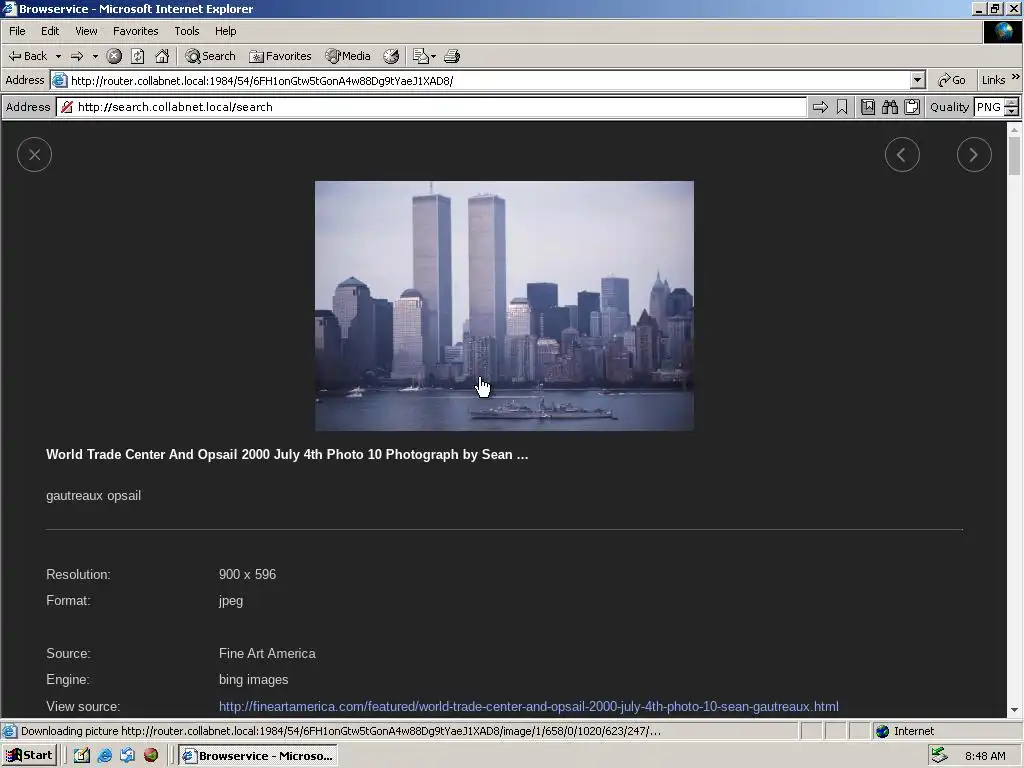Click the red round quick launch icon
Image resolution: width=1024 pixels, height=768 pixels.
click(151, 756)
